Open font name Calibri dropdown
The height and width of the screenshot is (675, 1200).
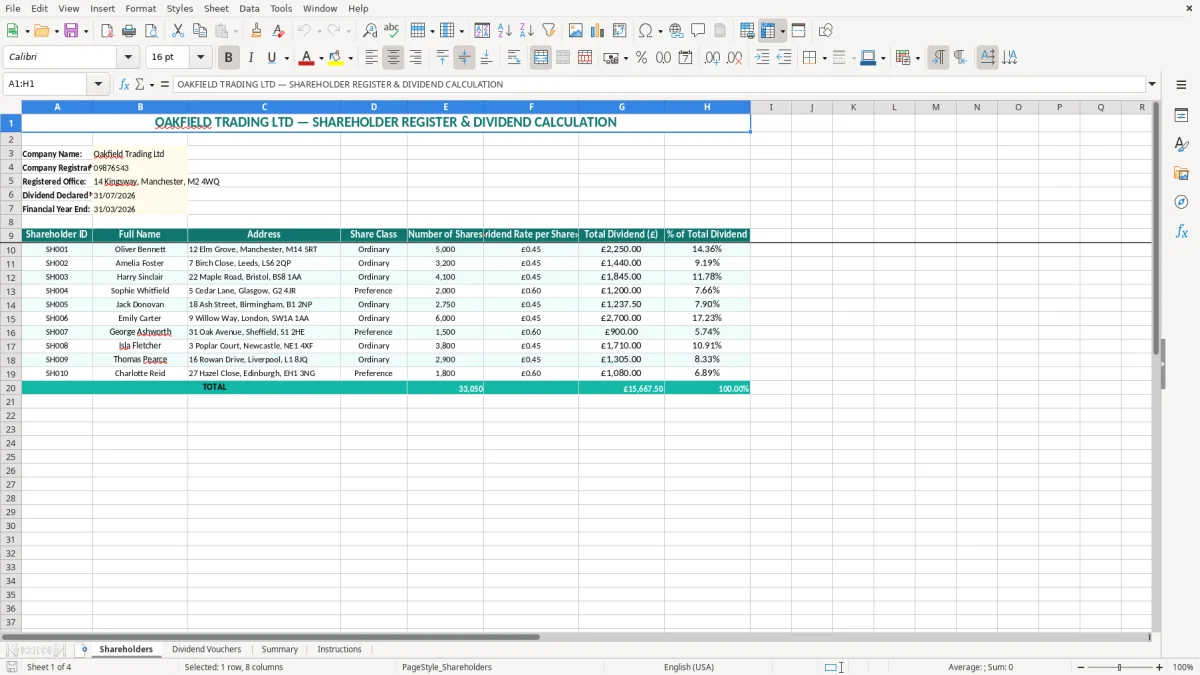[128, 58]
